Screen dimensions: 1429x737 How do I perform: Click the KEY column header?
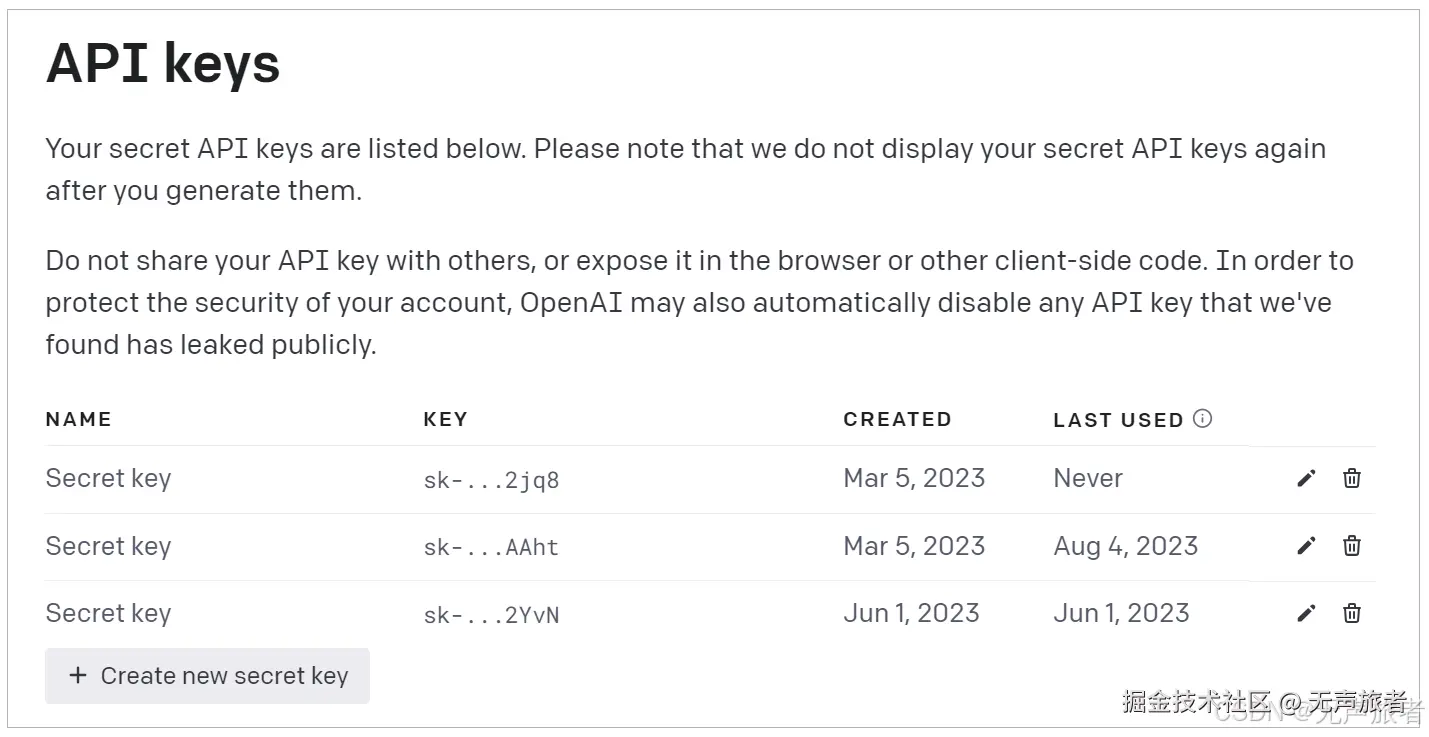coord(445,420)
